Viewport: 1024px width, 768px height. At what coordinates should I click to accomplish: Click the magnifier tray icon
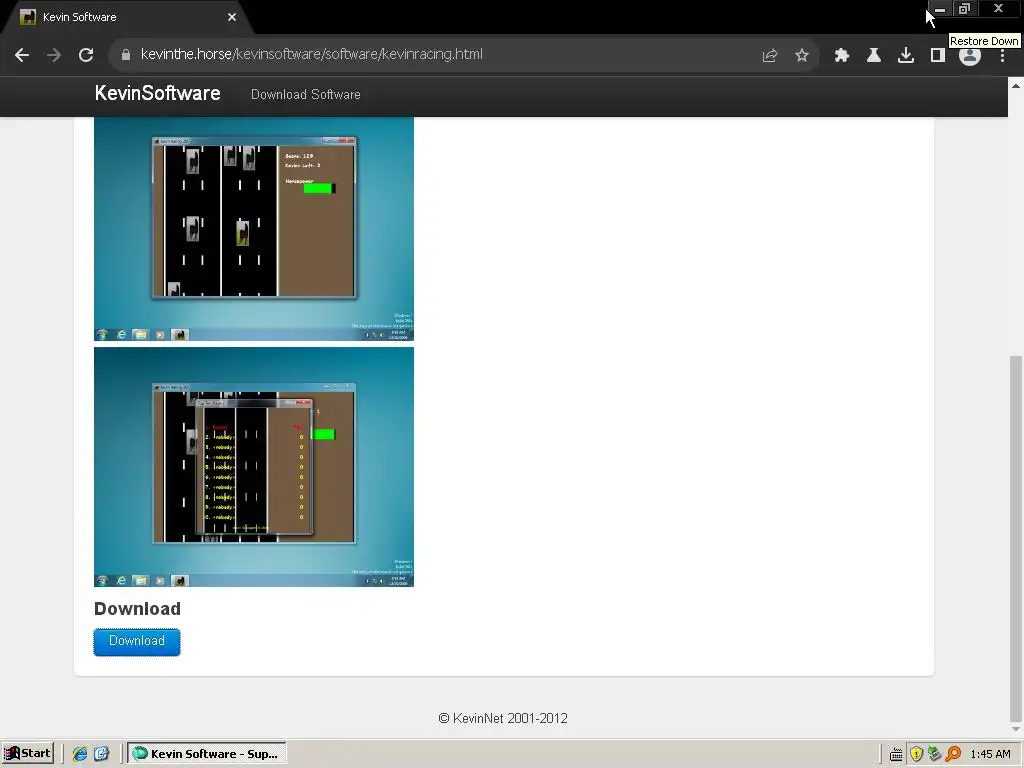[x=953, y=754]
